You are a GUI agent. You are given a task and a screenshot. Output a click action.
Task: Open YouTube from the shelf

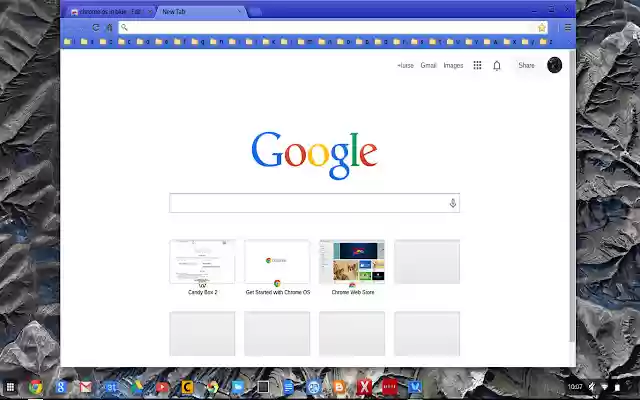click(162, 387)
